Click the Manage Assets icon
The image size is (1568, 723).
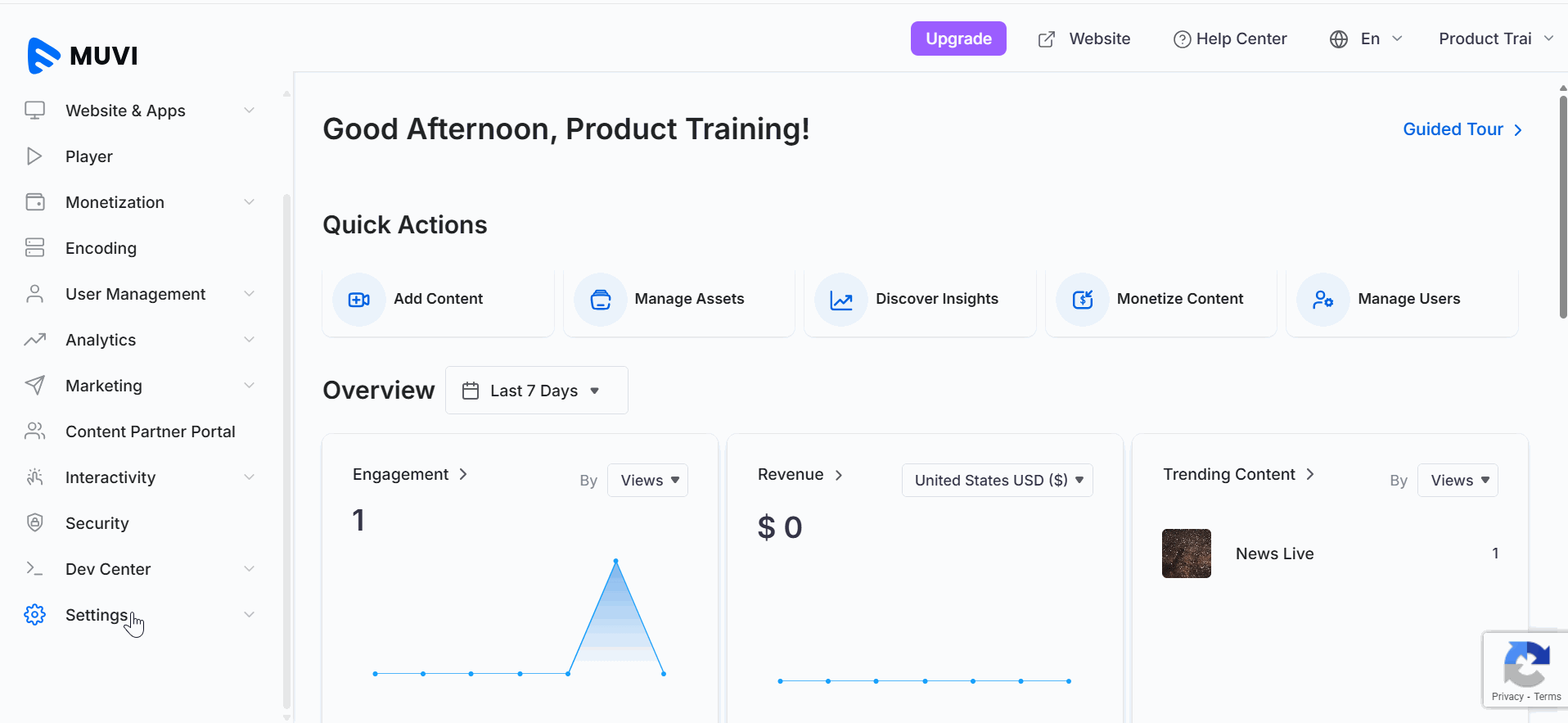click(x=600, y=300)
